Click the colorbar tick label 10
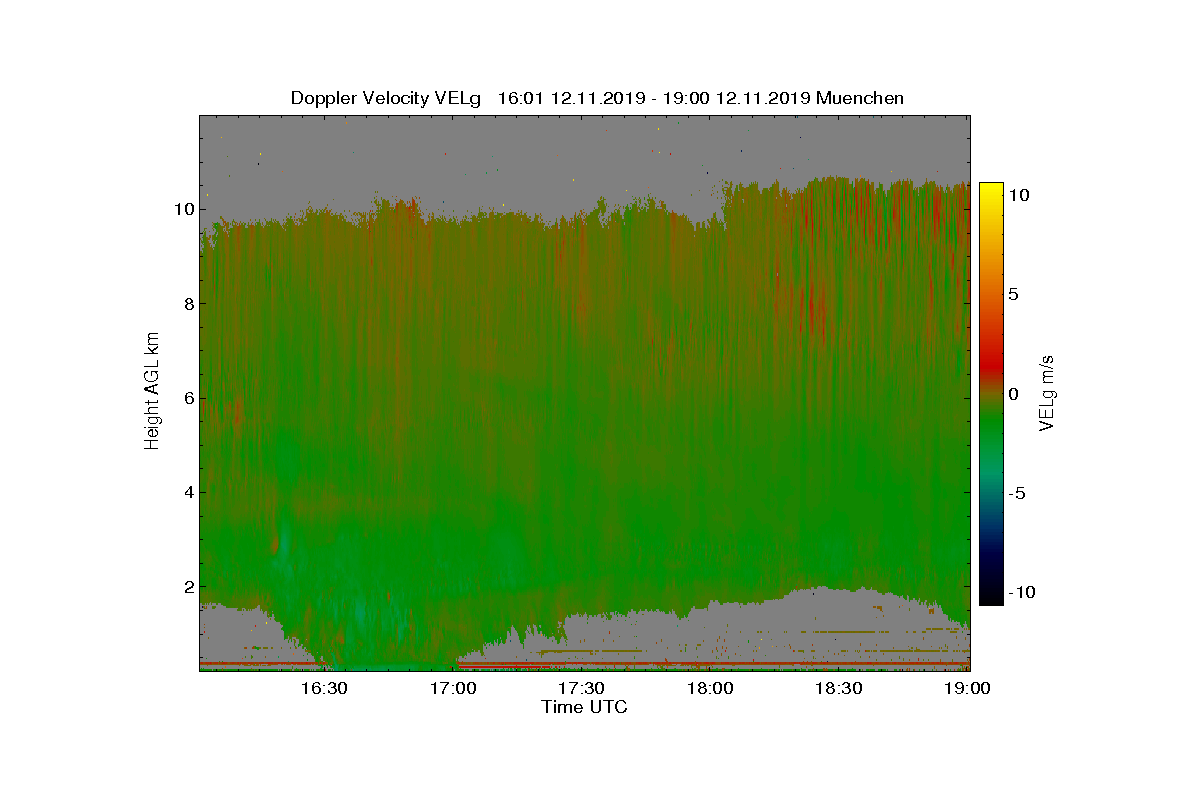 [1019, 195]
